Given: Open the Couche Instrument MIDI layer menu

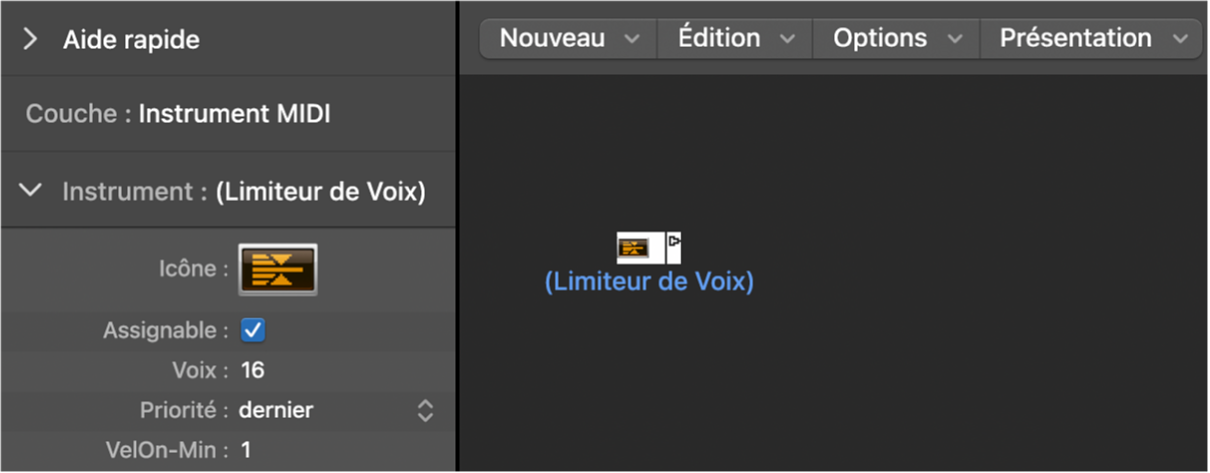Looking at the screenshot, I should 234,114.
